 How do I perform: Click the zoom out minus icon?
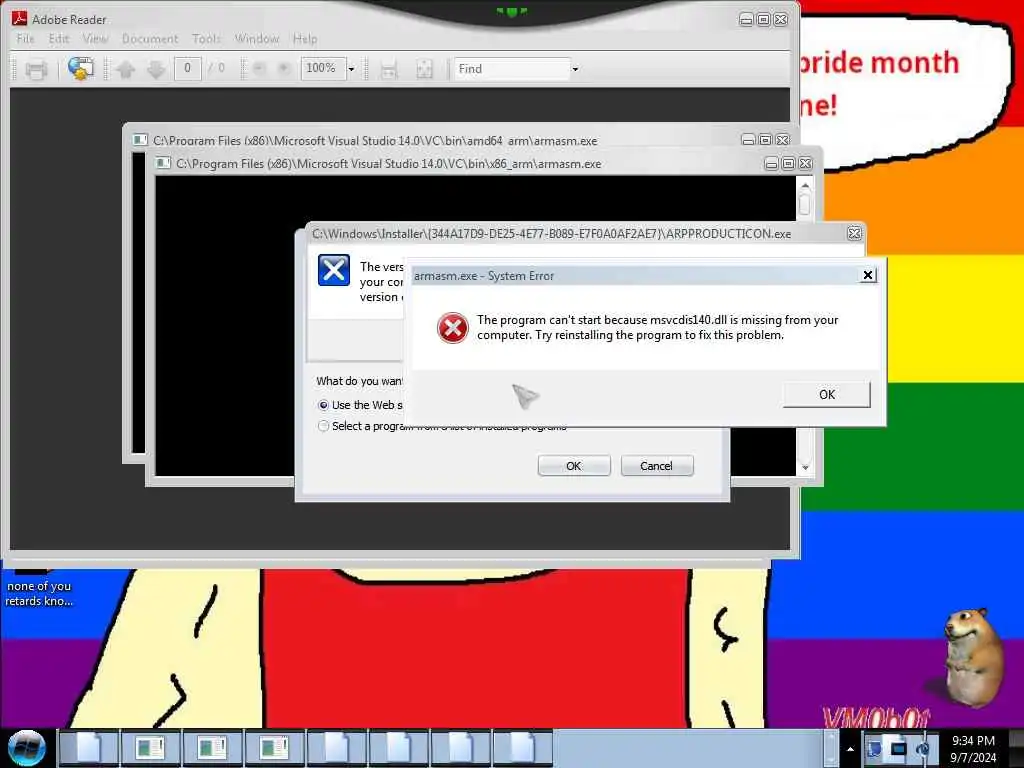[259, 68]
